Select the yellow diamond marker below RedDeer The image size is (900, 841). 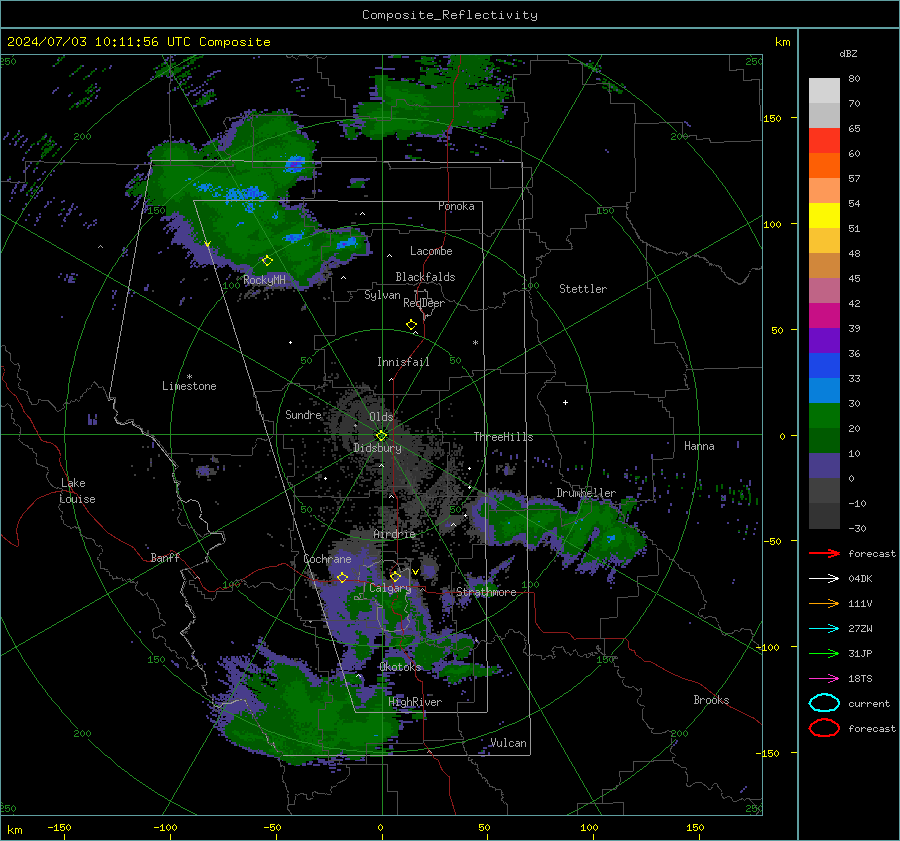411,325
